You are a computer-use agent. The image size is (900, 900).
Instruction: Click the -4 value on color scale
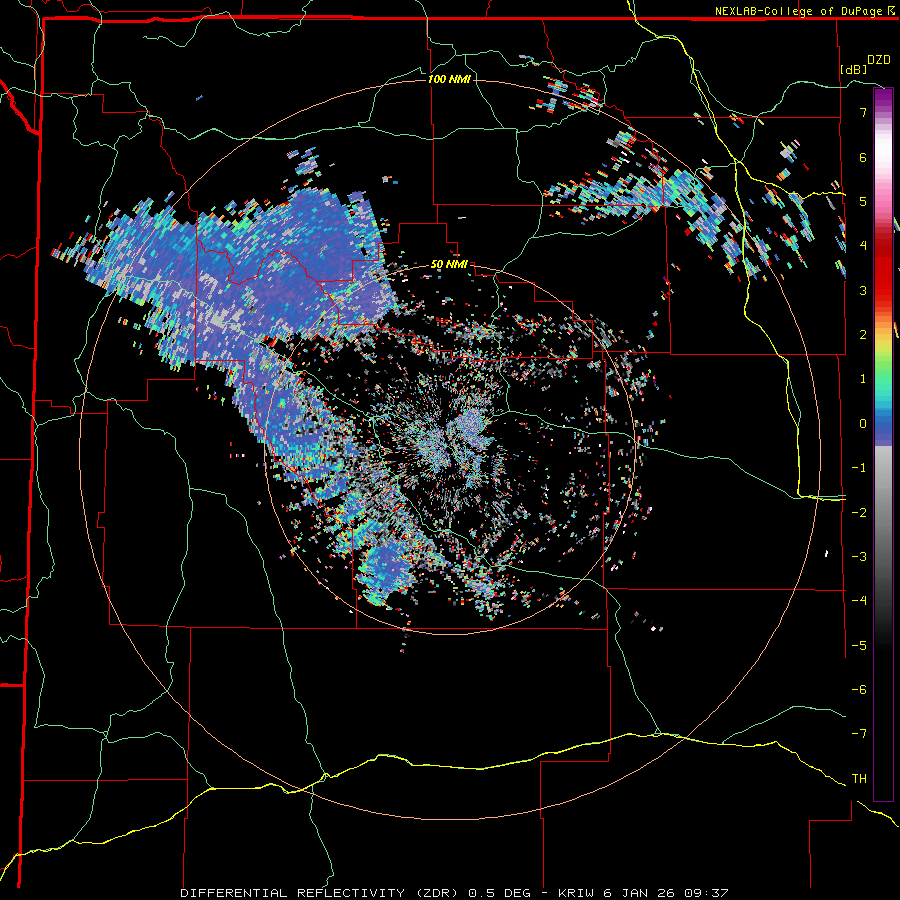coord(859,601)
